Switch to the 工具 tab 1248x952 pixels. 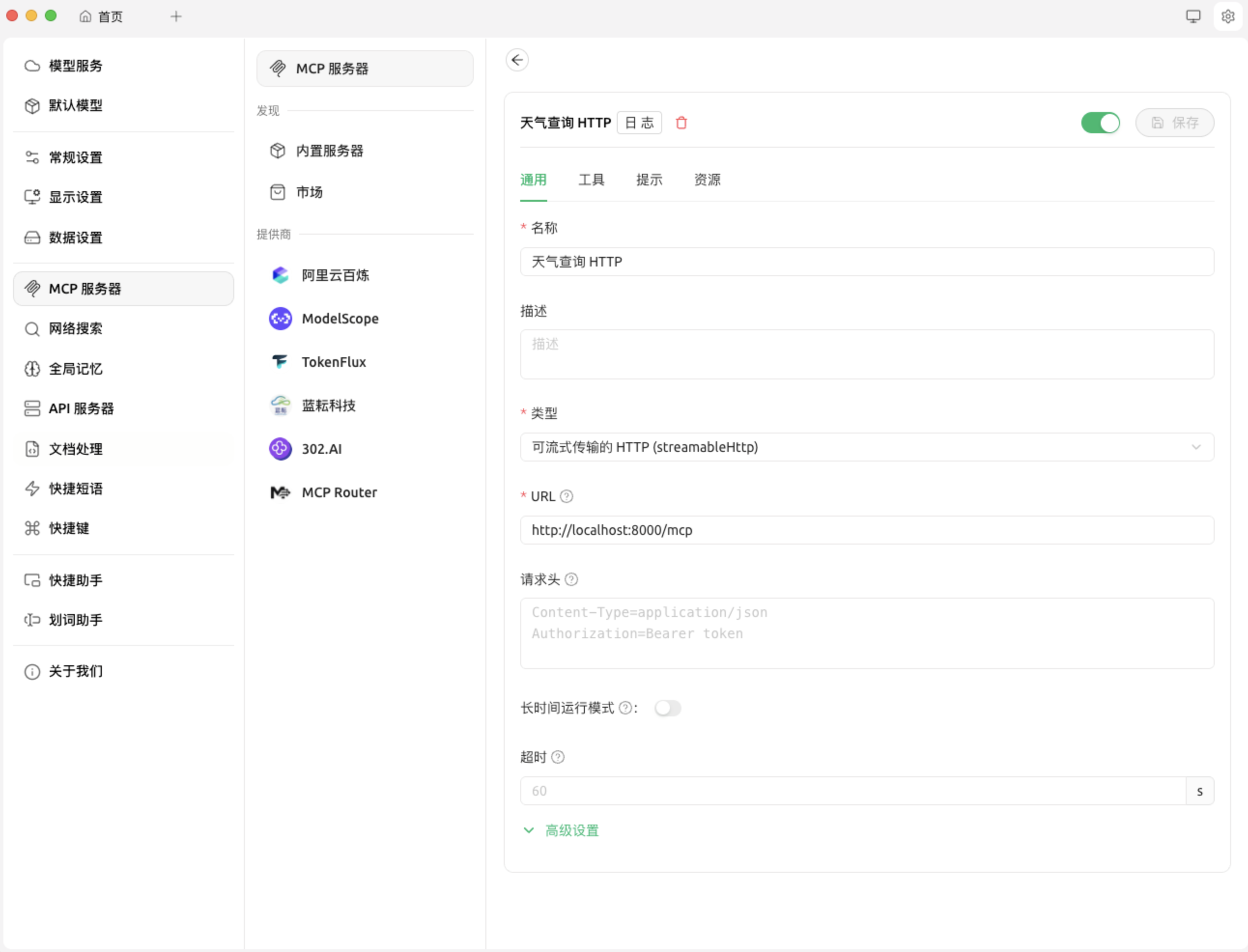click(x=591, y=180)
